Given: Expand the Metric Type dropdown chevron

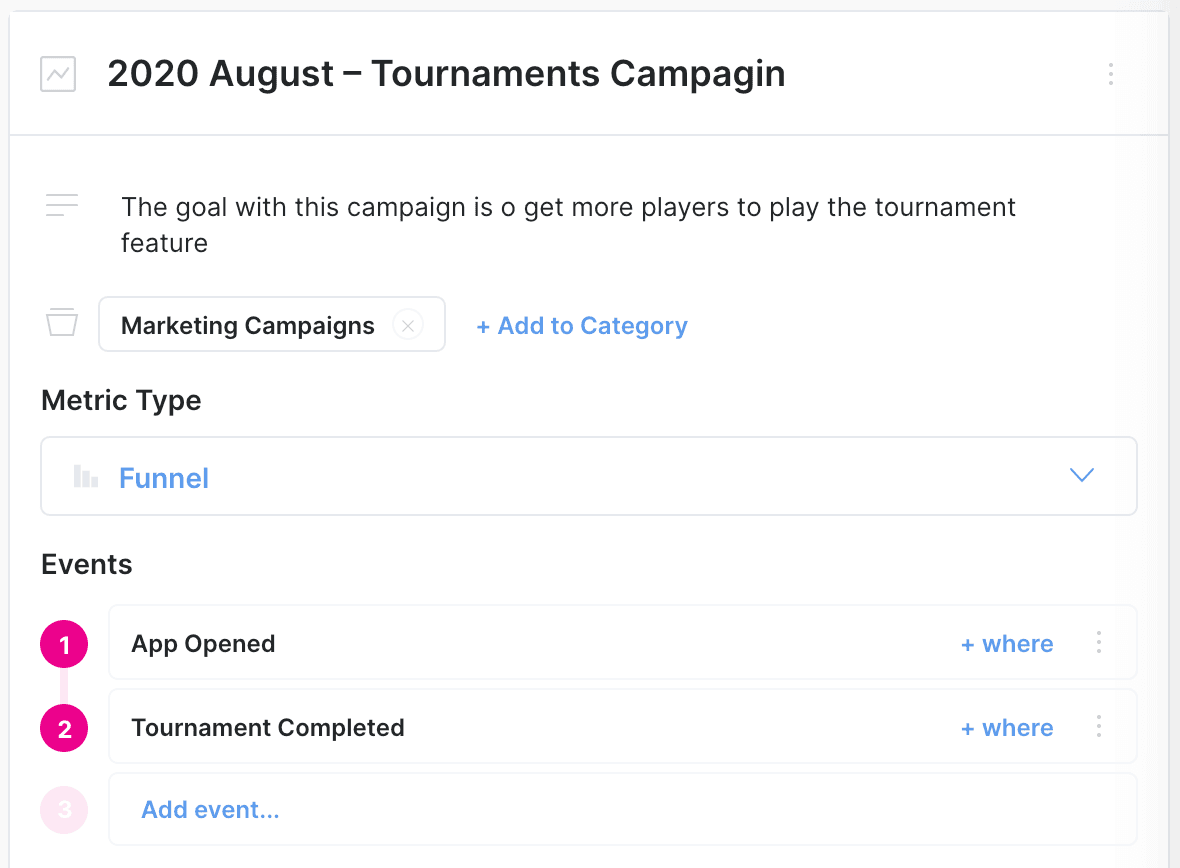Looking at the screenshot, I should coord(1082,475).
